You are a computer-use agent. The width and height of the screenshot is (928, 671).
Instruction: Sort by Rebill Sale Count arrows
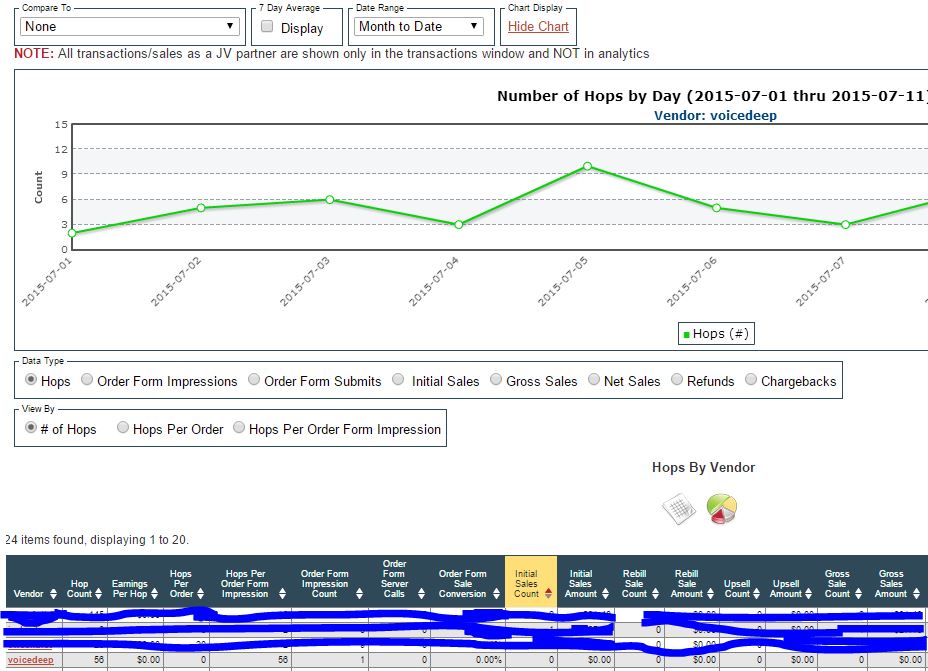pyautogui.click(x=655, y=593)
